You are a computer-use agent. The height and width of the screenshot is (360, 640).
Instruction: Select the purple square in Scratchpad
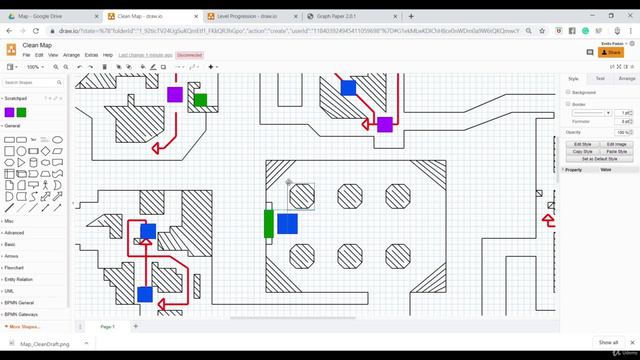9,112
